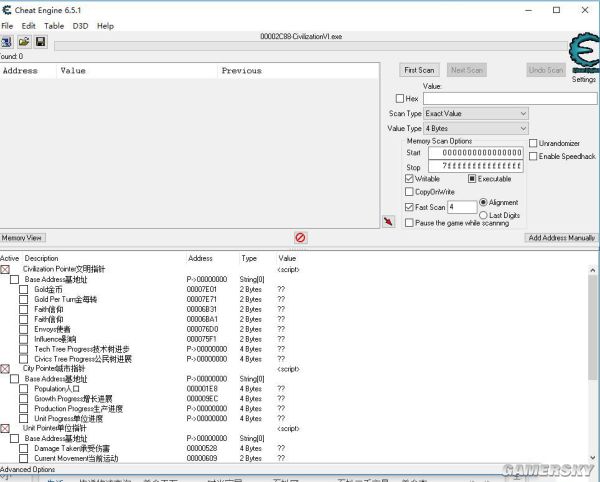Open the Help menu
This screenshot has height=482, width=600.
tap(105, 26)
